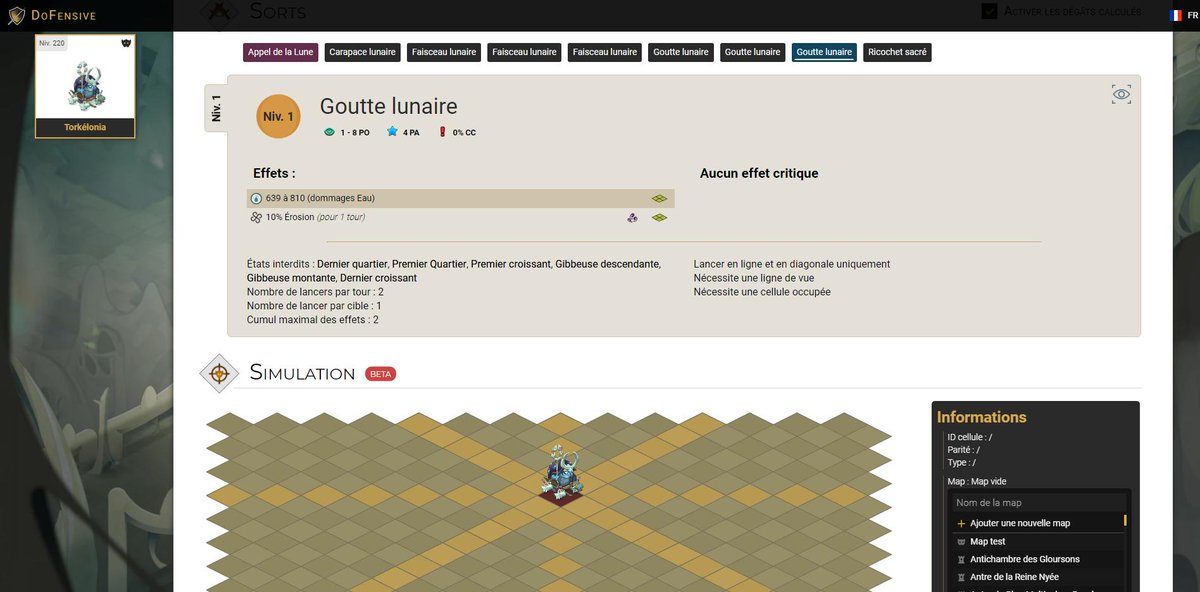Click the '639 à 810 (dommages Eau)' effect
Screen dimensions: 1200x592
point(320,198)
